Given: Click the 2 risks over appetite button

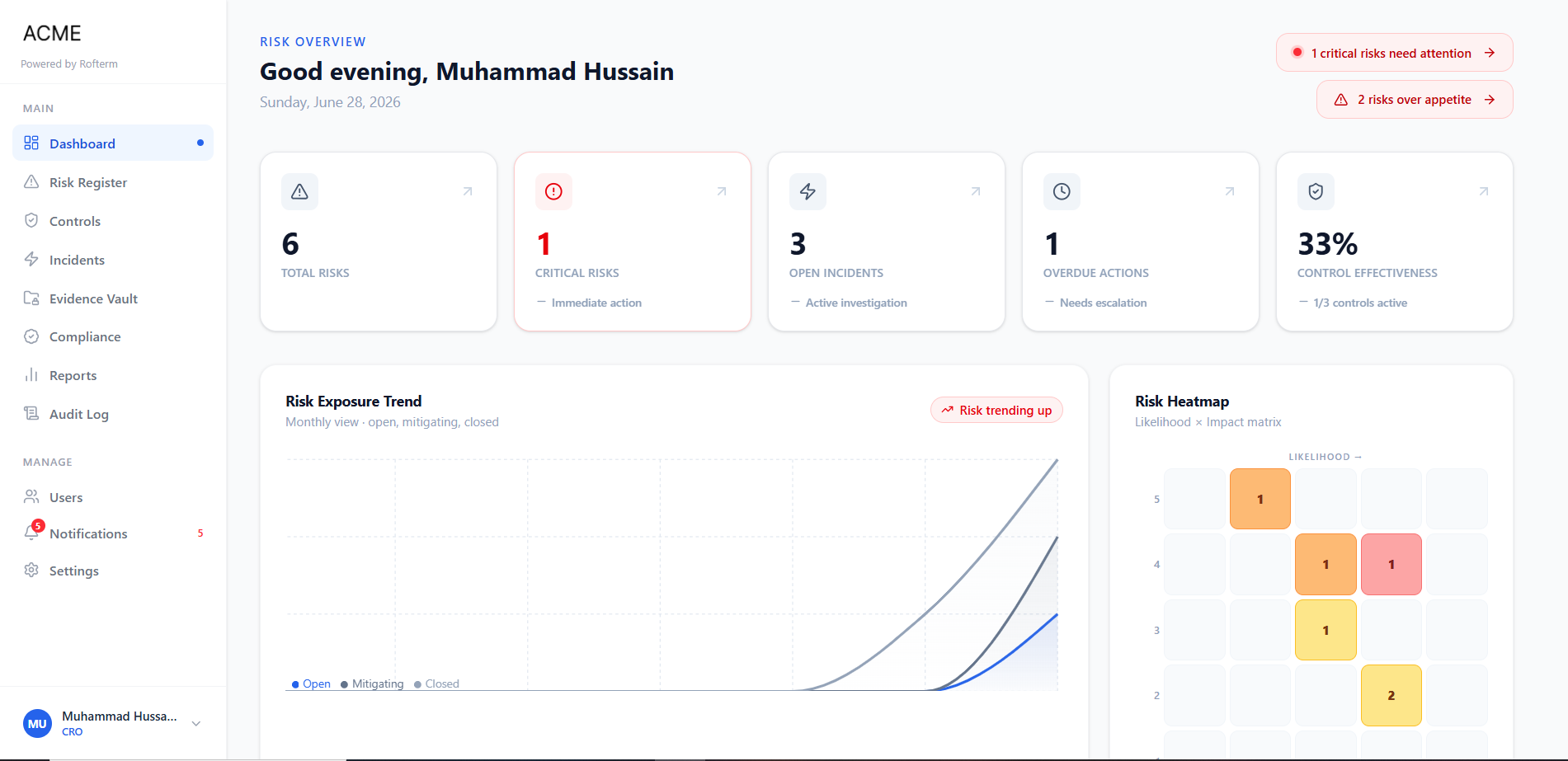Looking at the screenshot, I should (x=1415, y=100).
